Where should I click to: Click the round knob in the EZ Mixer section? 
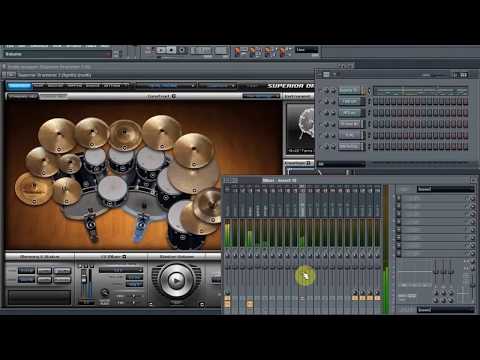point(104,293)
